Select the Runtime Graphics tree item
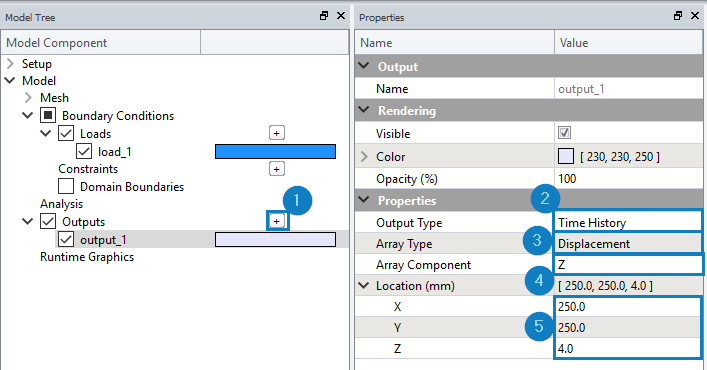 point(87,256)
